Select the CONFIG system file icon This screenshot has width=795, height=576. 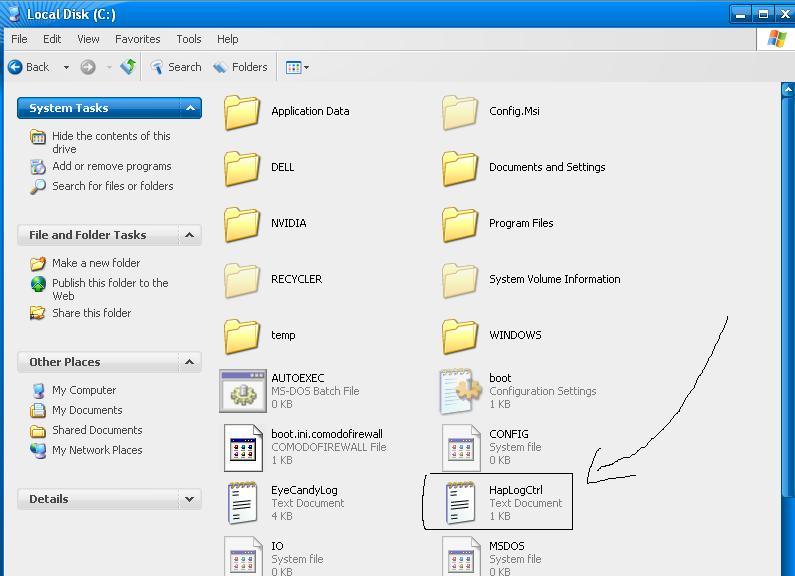coord(461,448)
